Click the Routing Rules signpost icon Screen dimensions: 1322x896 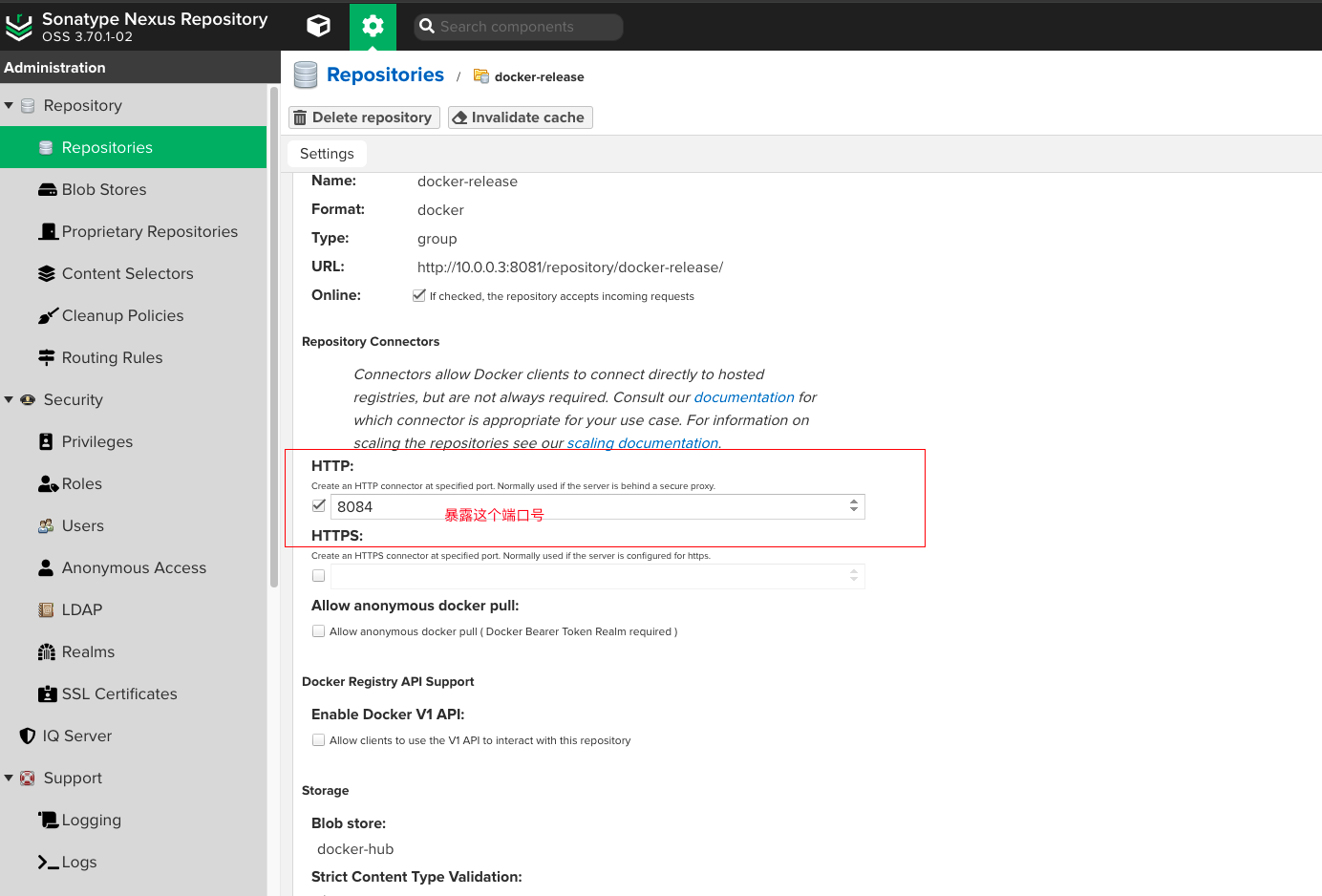[x=47, y=357]
